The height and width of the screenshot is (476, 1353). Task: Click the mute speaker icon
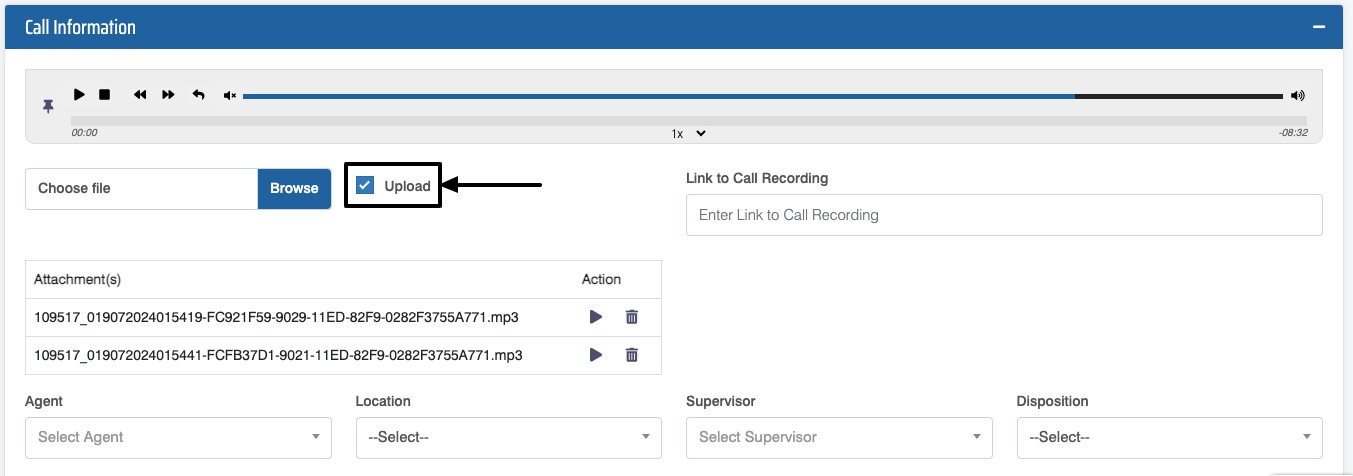[x=230, y=96]
